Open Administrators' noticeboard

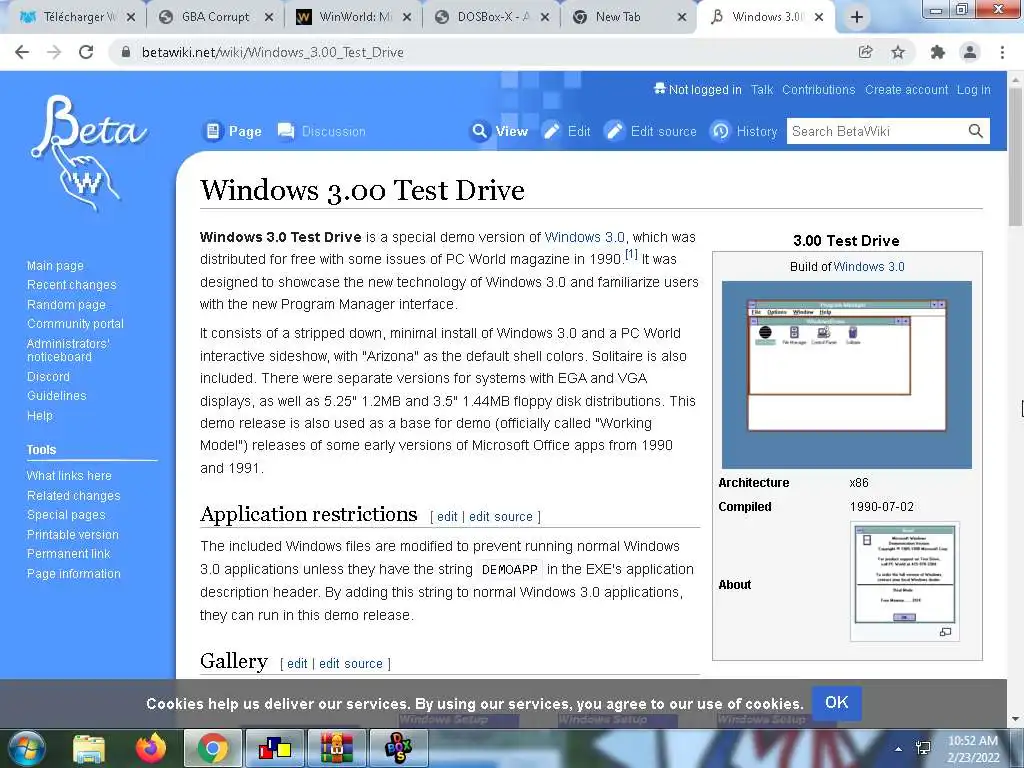[68, 350]
